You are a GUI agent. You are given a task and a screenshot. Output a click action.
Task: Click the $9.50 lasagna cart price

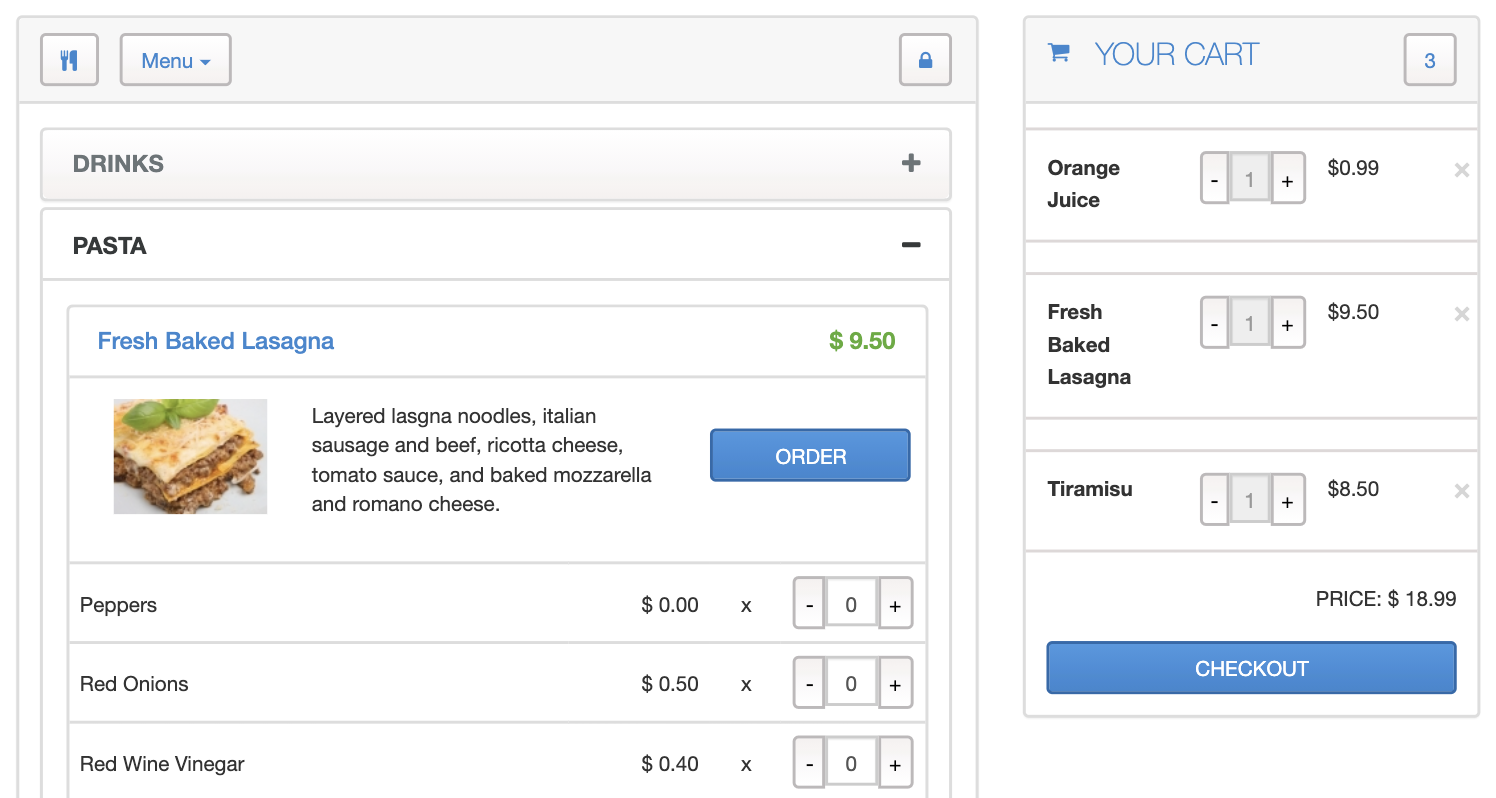[1353, 312]
